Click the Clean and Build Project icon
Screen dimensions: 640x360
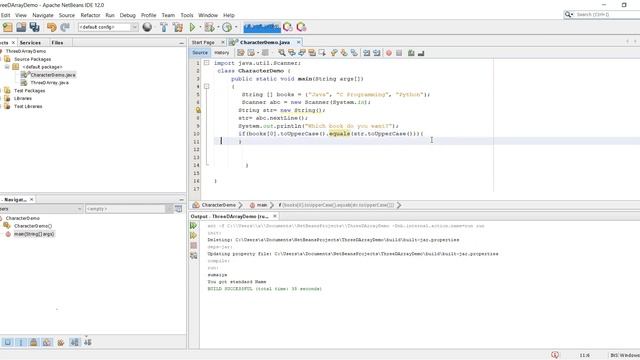[178, 27]
